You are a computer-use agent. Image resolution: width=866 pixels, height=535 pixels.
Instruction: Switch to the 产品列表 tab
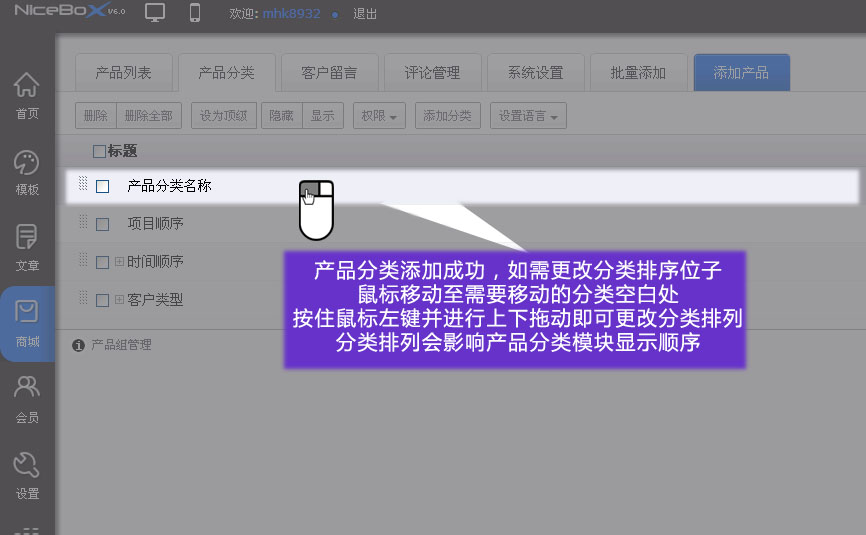pos(123,73)
